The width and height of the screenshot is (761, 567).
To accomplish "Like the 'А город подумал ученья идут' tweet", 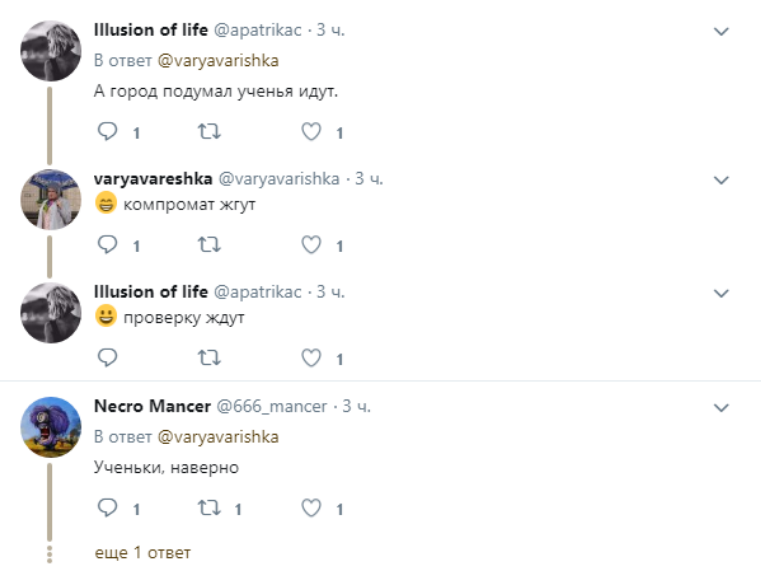I will click(x=312, y=131).
